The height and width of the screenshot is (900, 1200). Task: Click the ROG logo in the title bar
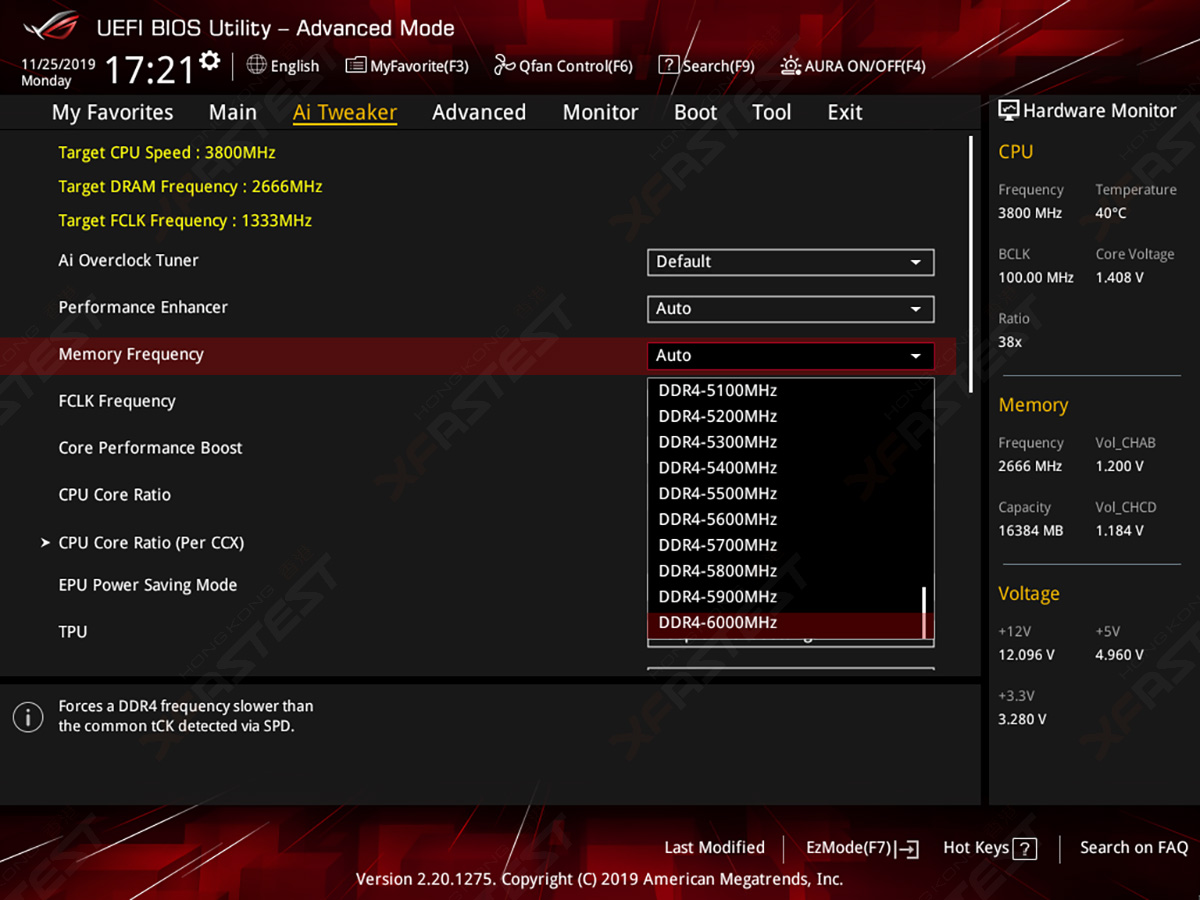pos(50,27)
